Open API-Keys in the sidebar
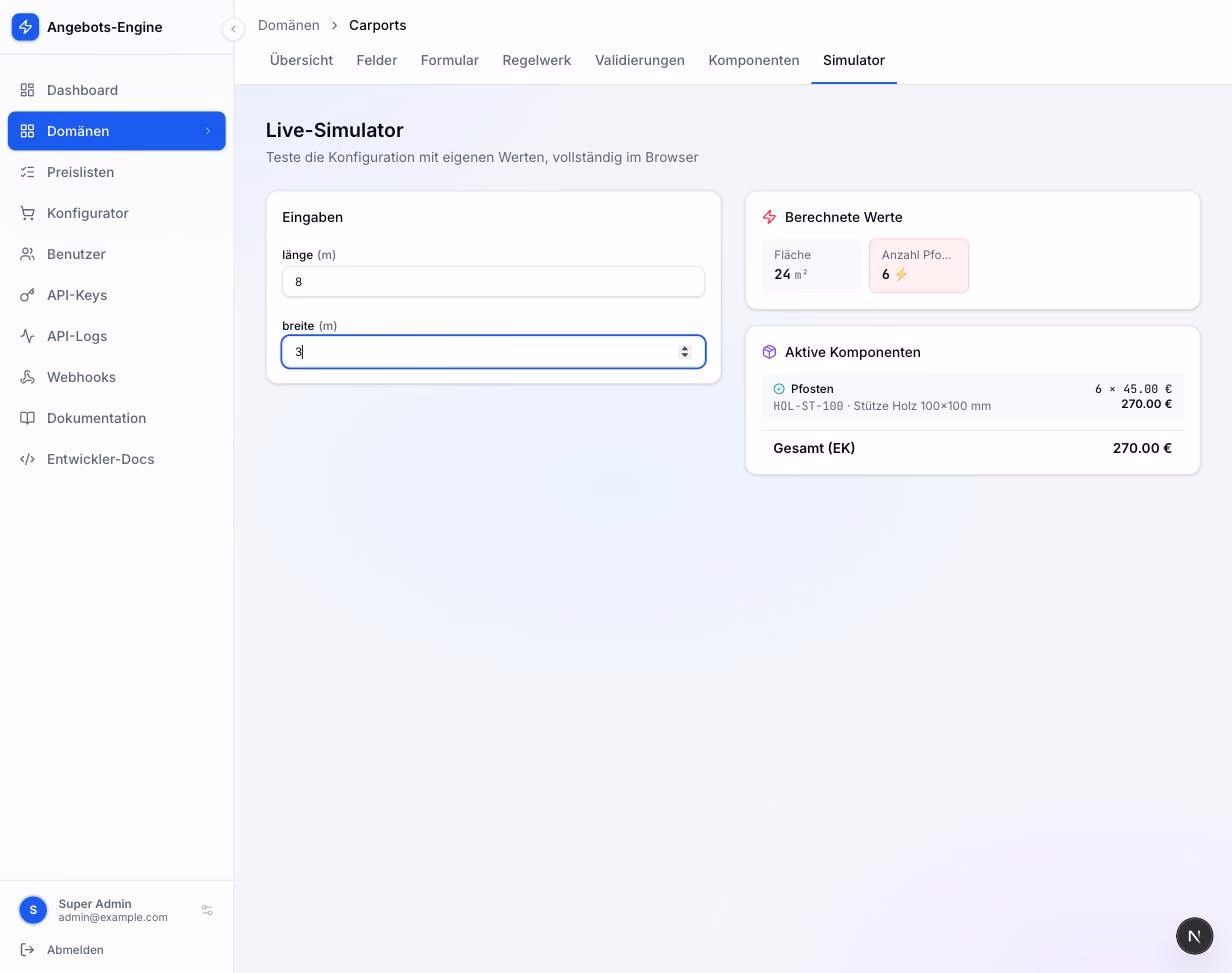The width and height of the screenshot is (1232, 973). (x=117, y=295)
